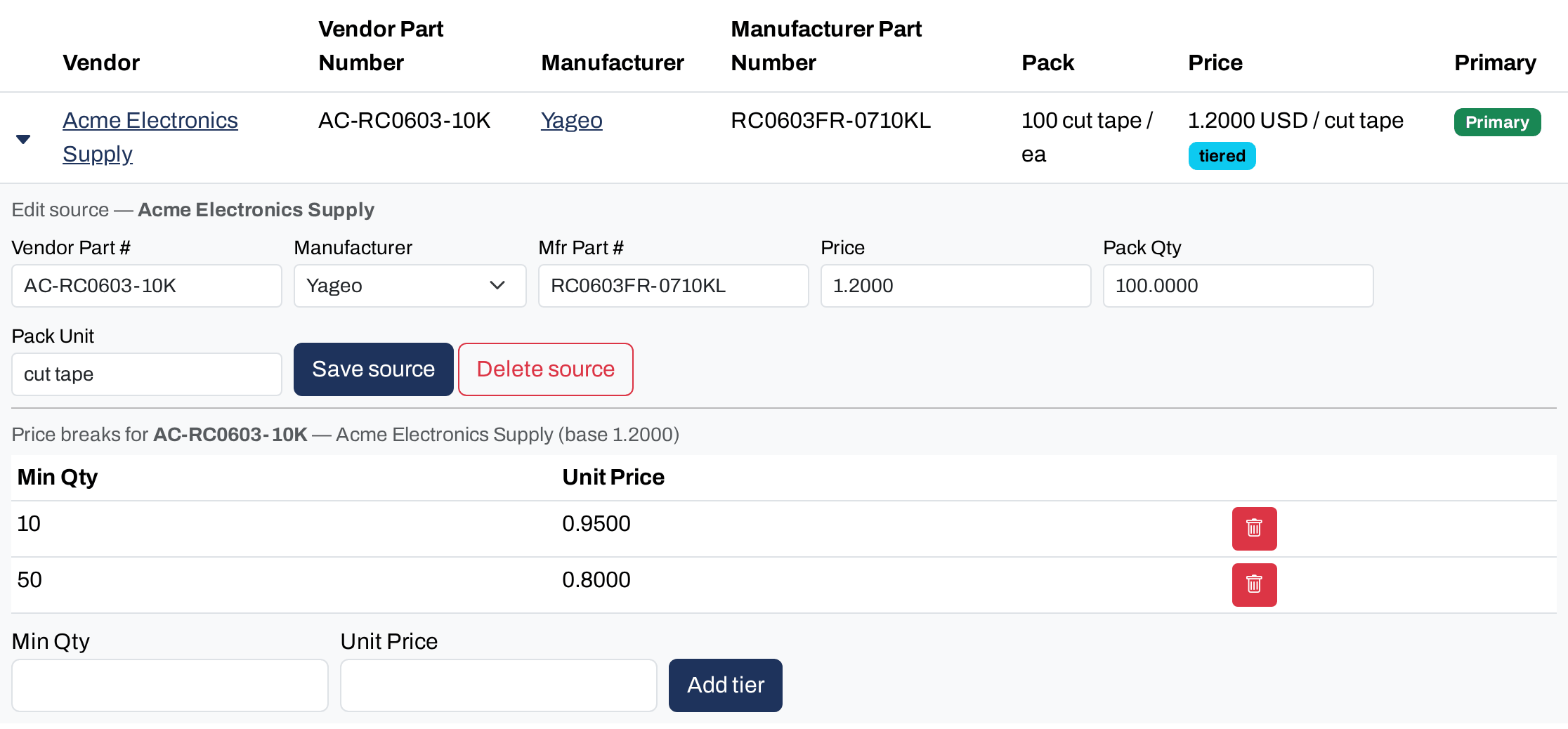Viewport: 1568px width, 729px height.
Task: Open the Manufacturer dropdown showing Yageo
Action: [x=410, y=286]
